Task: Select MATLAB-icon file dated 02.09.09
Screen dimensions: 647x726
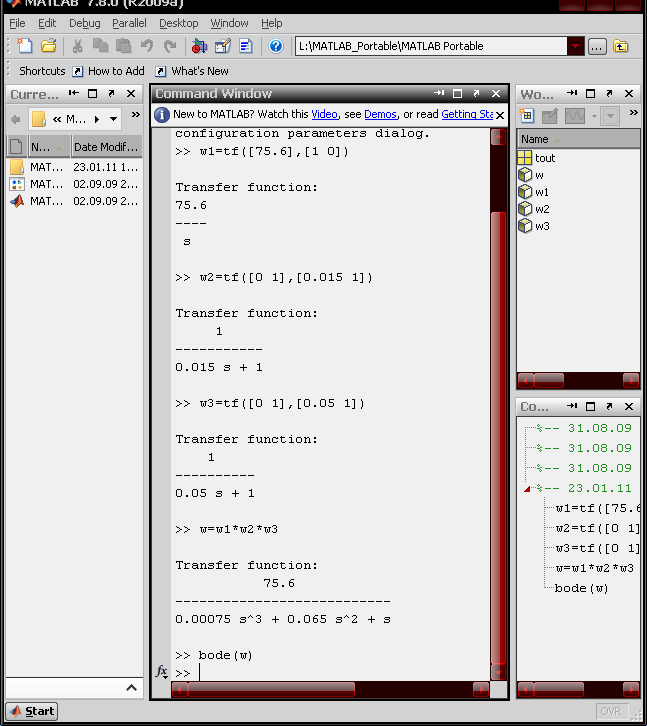Action: [x=74, y=201]
